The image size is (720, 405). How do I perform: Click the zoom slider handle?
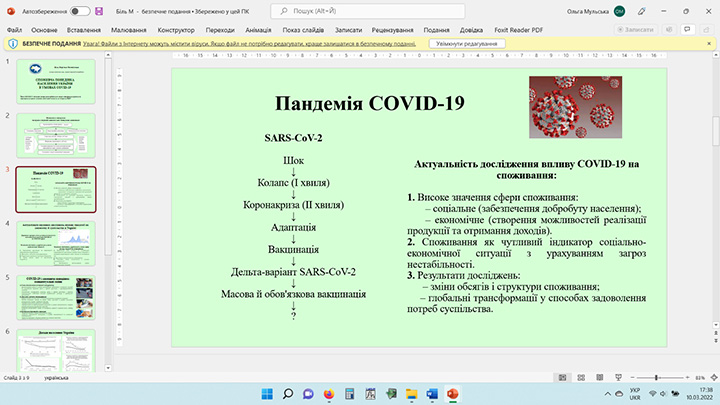click(x=656, y=377)
